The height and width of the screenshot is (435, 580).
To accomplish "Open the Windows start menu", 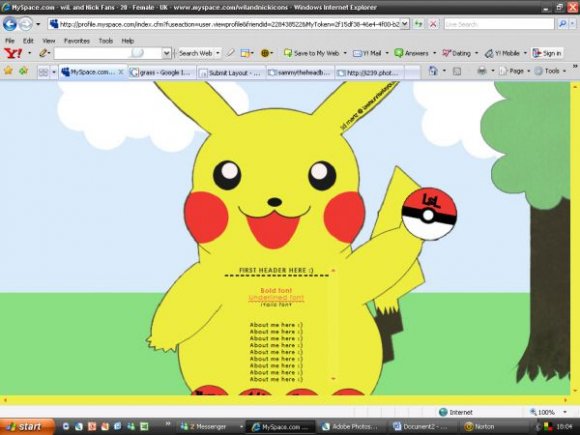I will (x=26, y=426).
